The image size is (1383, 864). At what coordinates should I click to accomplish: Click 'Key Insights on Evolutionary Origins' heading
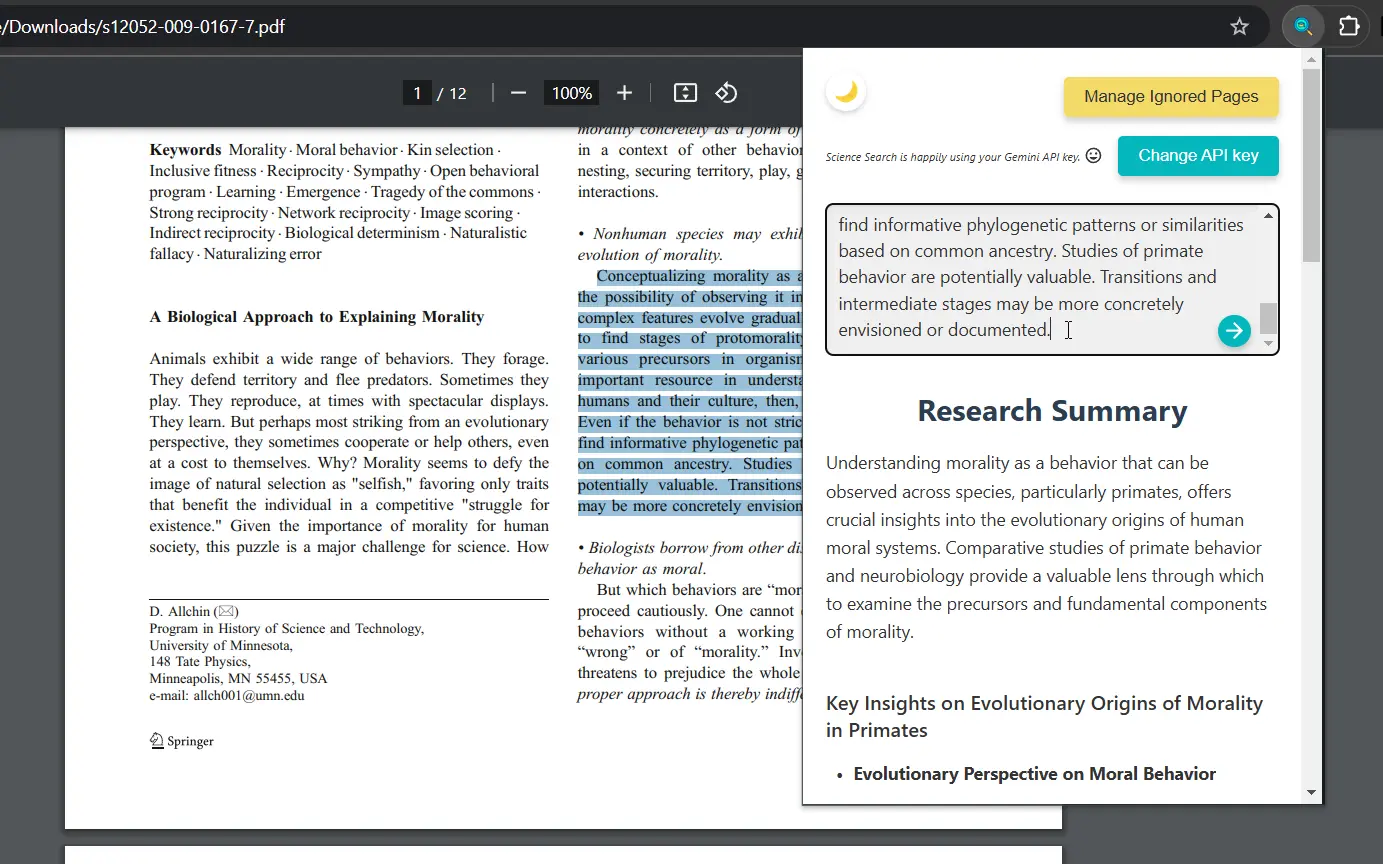pos(1044,716)
